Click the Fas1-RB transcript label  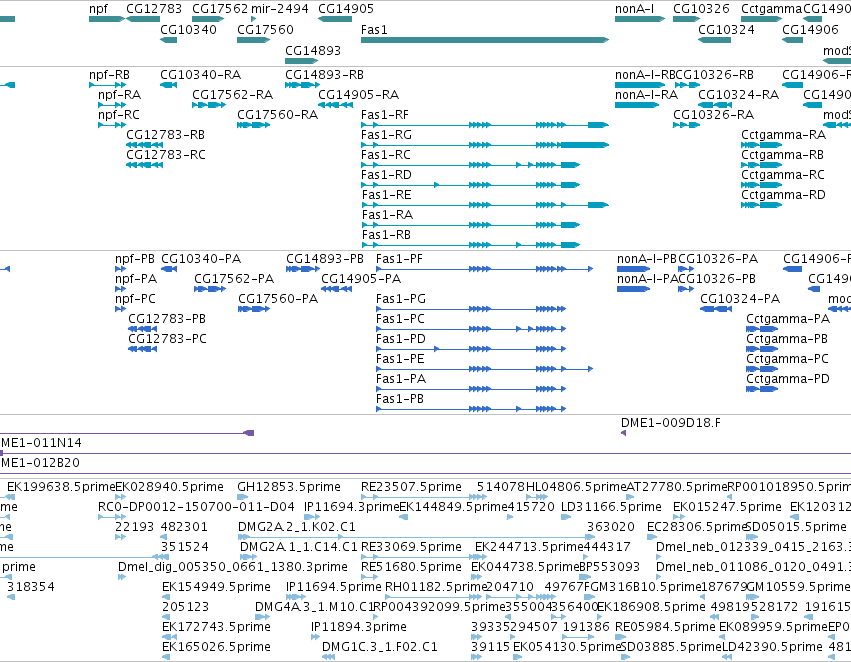(386, 235)
